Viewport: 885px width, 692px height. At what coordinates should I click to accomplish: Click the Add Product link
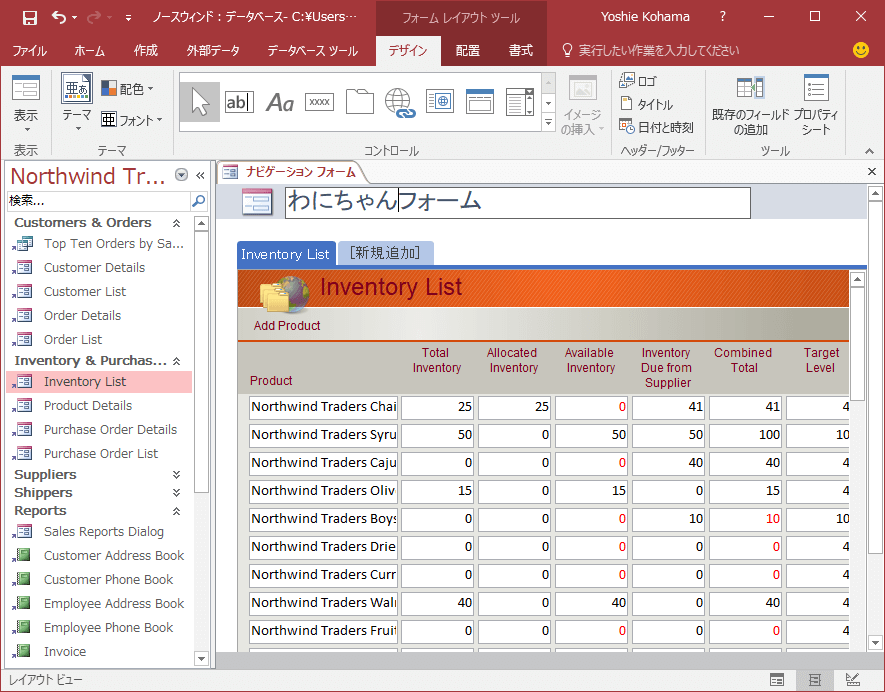[287, 326]
